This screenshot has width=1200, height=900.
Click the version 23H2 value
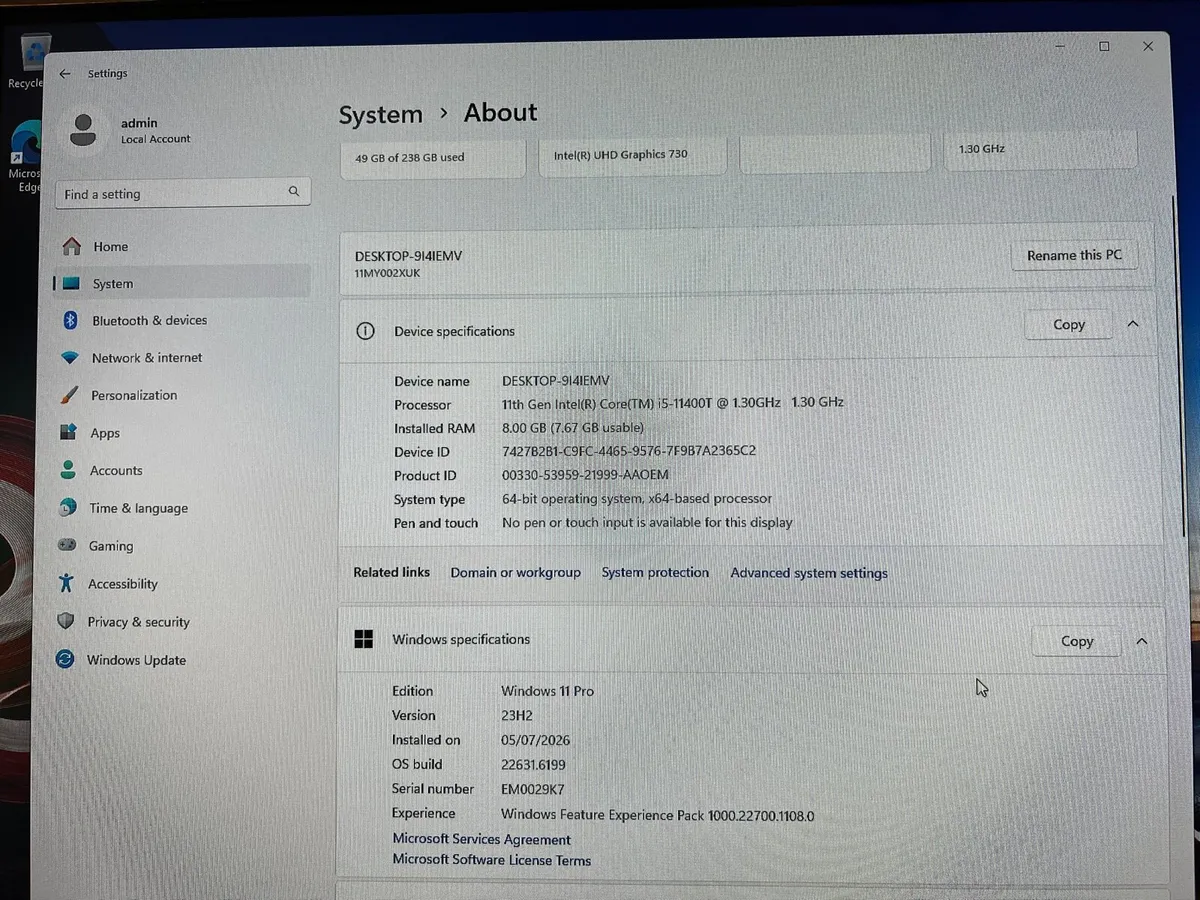[x=518, y=716]
